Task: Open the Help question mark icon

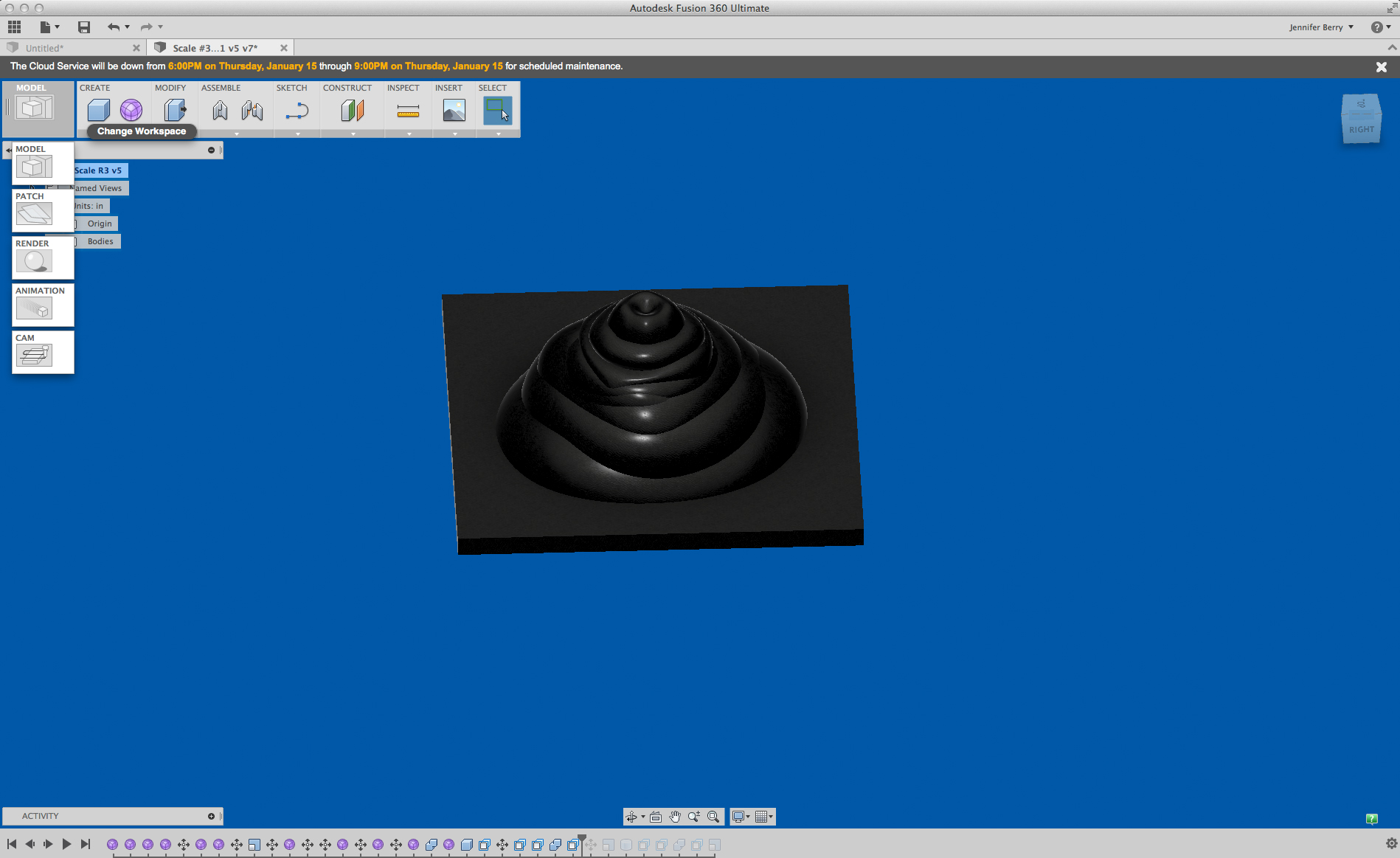Action: click(1377, 27)
